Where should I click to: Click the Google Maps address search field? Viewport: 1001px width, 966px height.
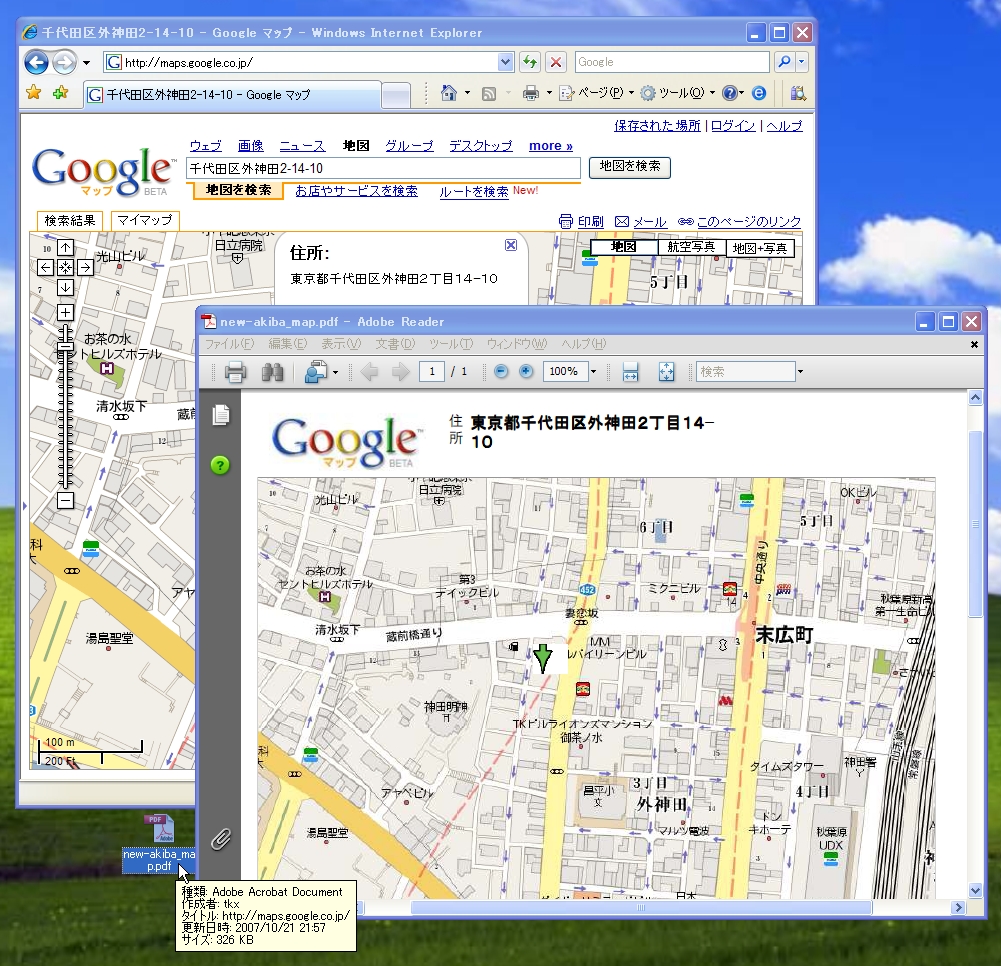click(383, 169)
